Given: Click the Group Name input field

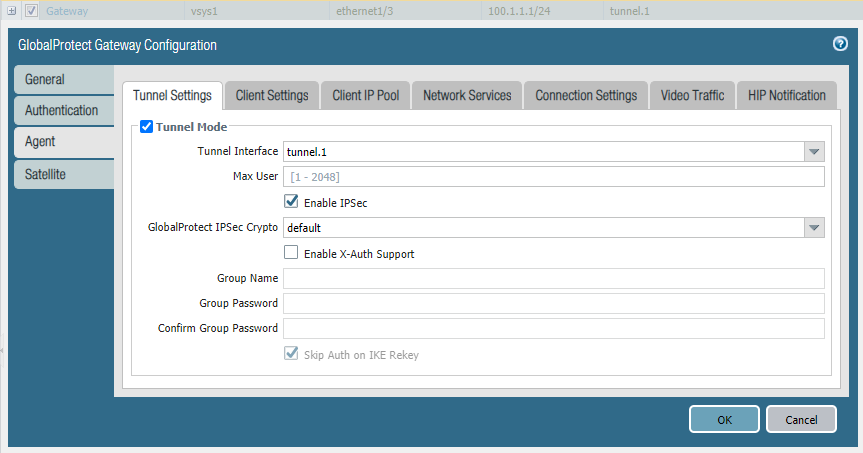Looking at the screenshot, I should pyautogui.click(x=554, y=278).
